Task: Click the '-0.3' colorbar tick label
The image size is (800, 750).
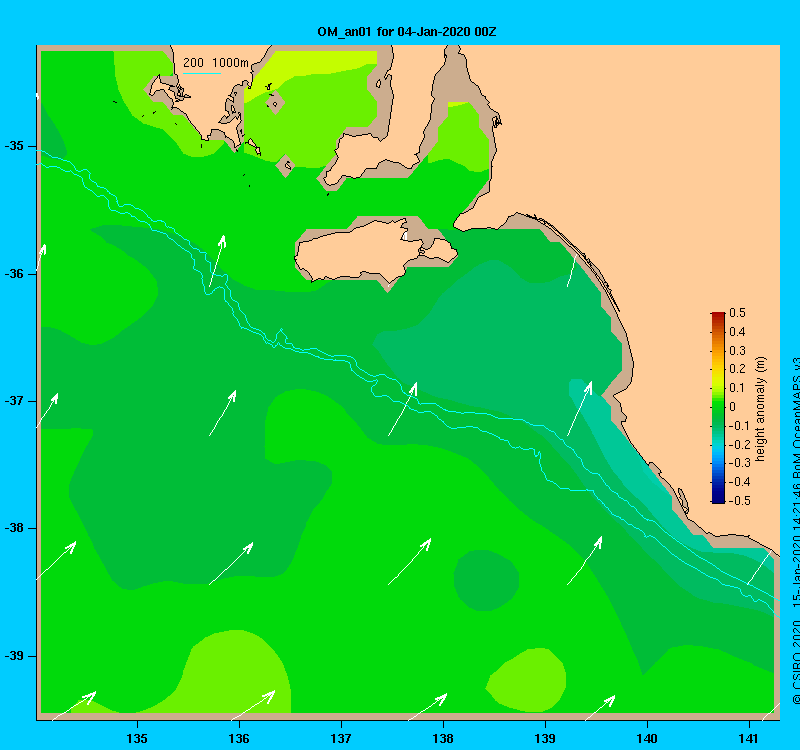Action: (739, 463)
